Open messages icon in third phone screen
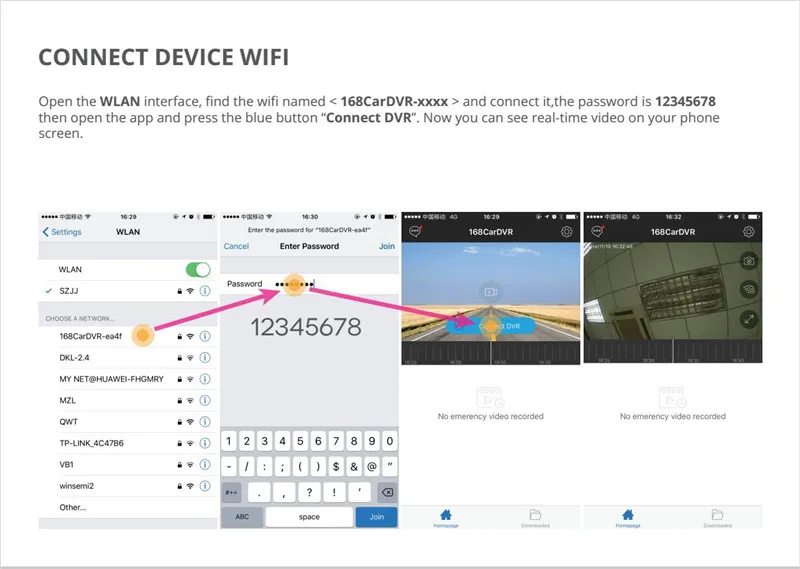800x569 pixels. point(415,232)
